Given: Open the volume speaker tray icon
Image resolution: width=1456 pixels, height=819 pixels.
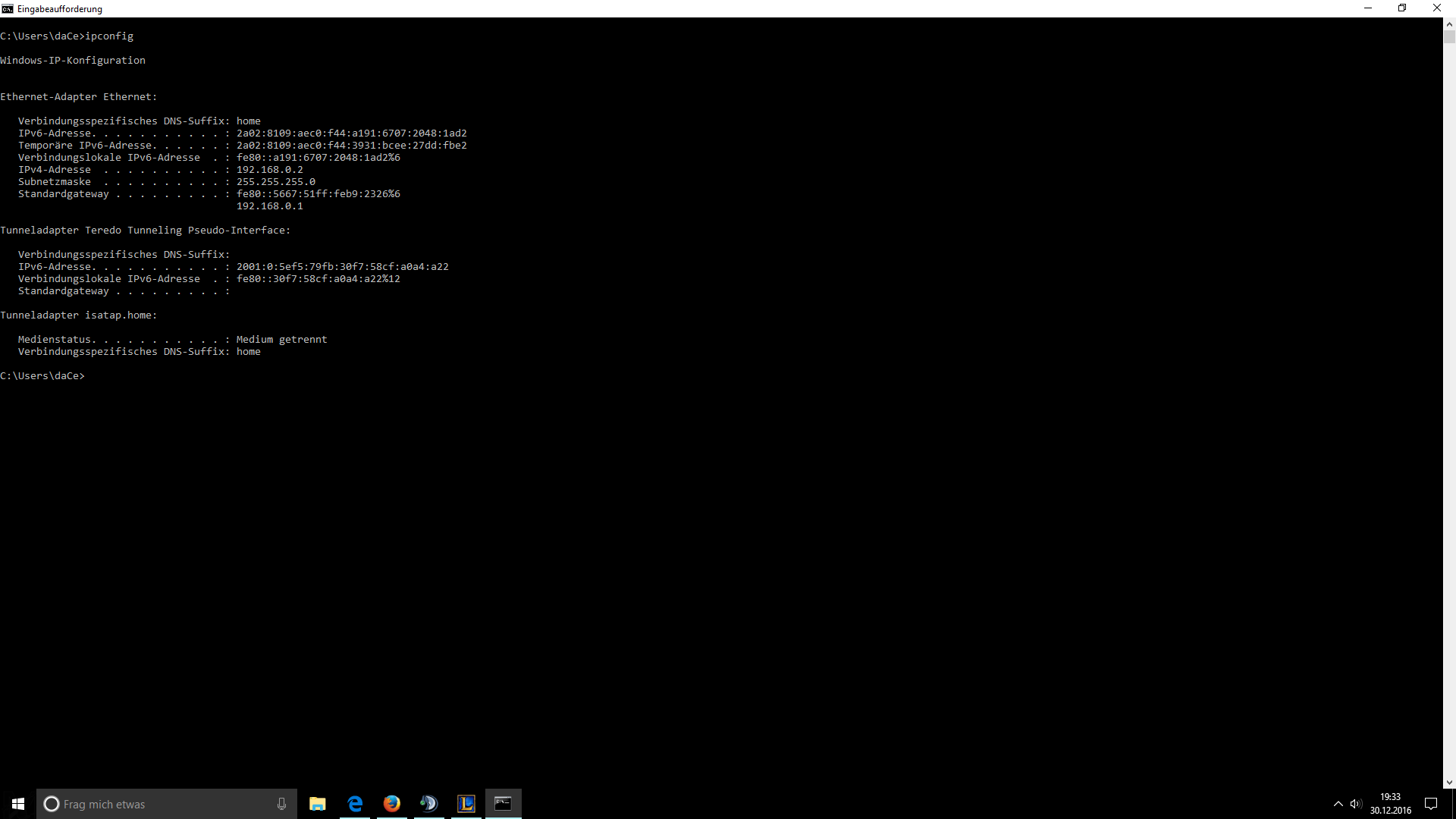Looking at the screenshot, I should click(x=1356, y=804).
